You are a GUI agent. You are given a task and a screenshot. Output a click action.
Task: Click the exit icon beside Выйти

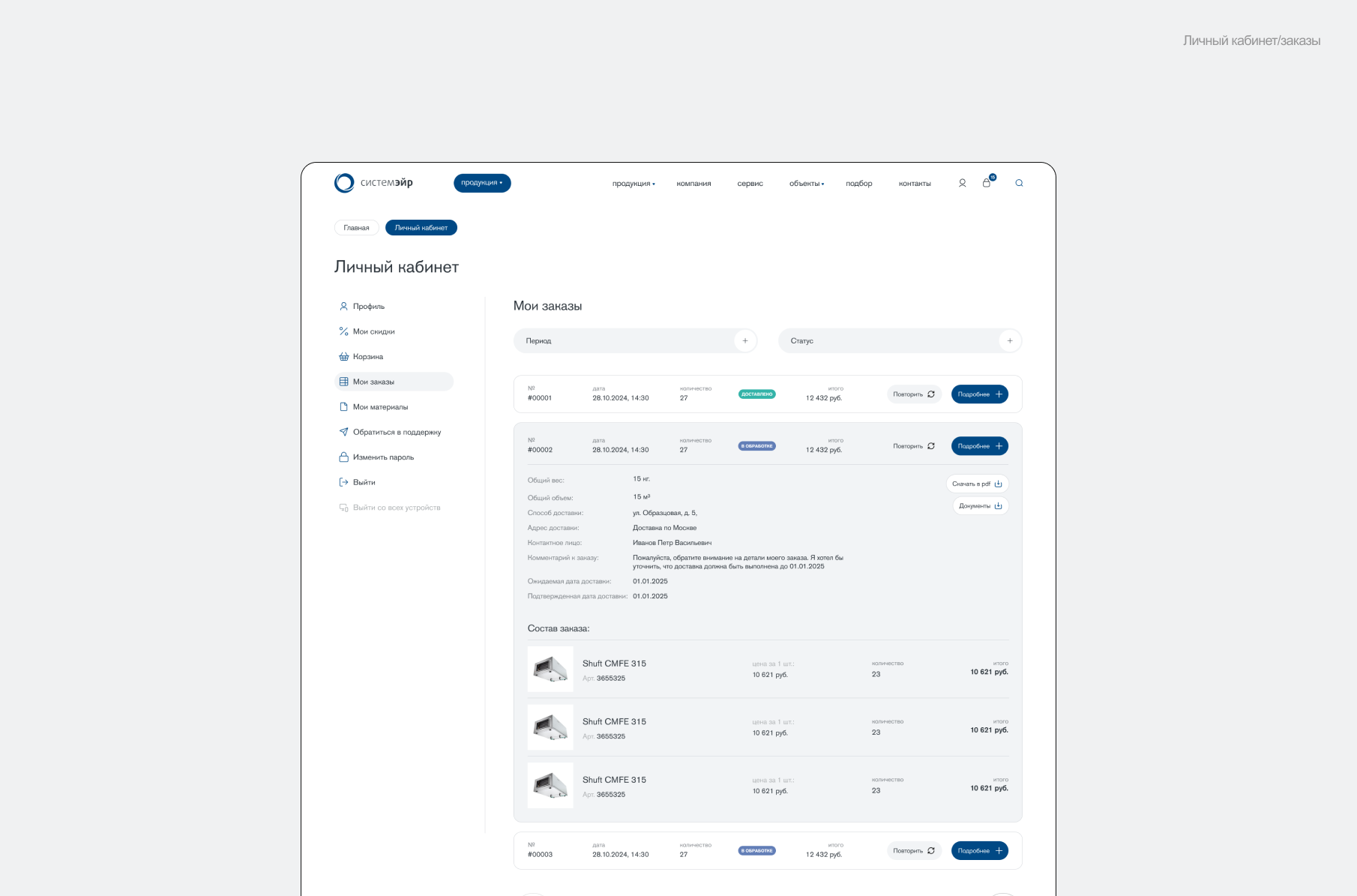343,482
